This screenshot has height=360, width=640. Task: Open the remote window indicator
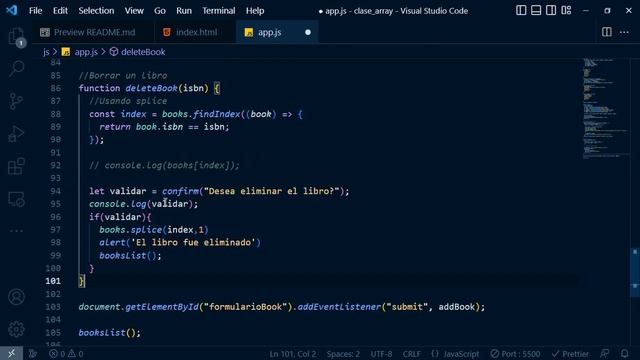[11, 353]
